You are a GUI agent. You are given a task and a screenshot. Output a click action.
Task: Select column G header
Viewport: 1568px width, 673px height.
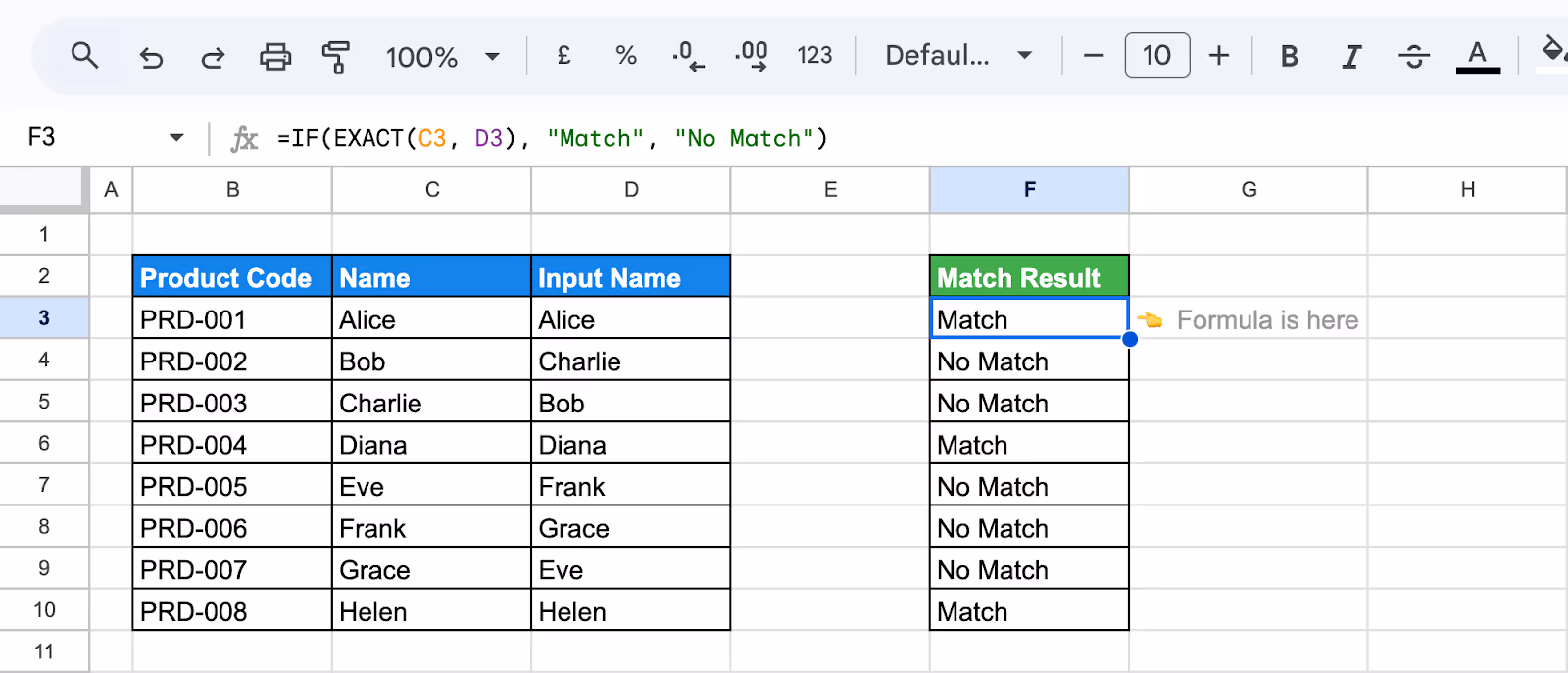click(1249, 190)
